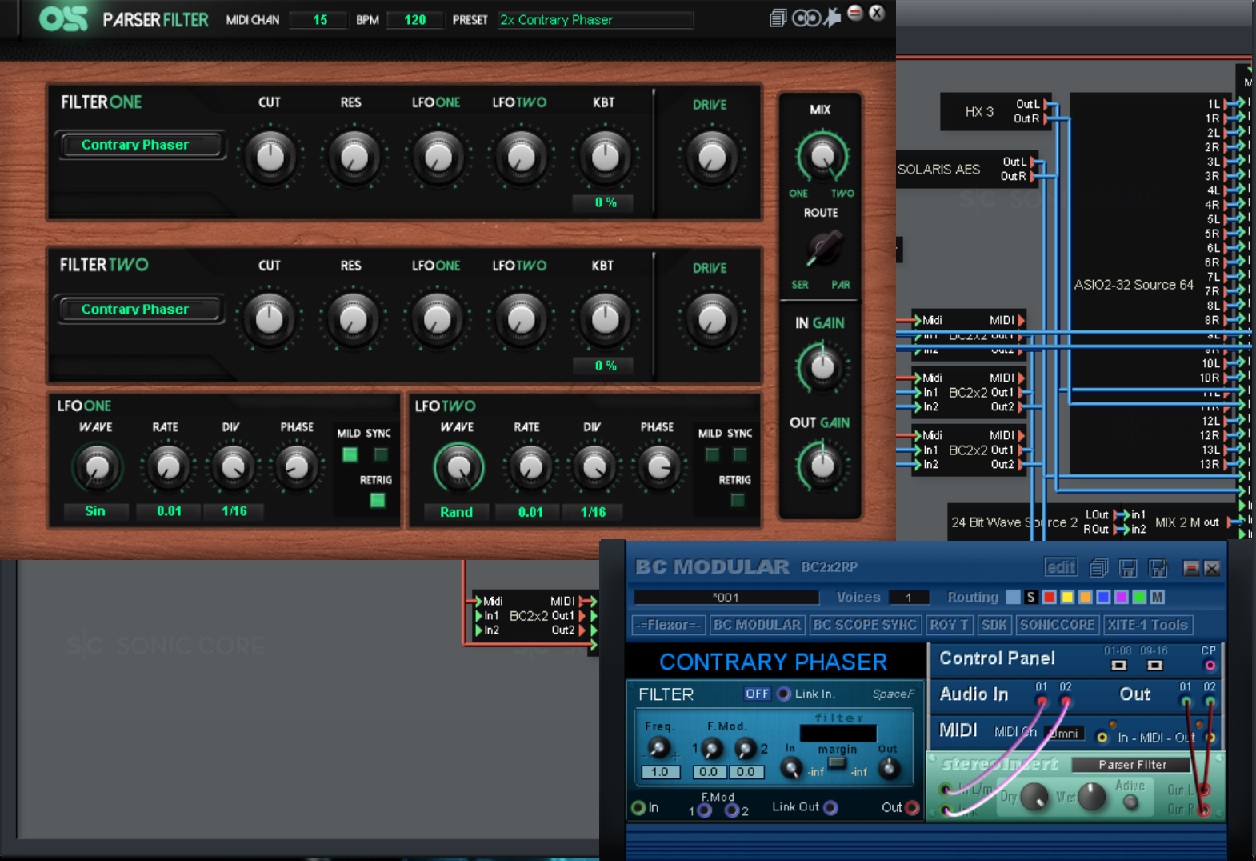Click the preset list icon in Parser Filter header

click(x=780, y=17)
